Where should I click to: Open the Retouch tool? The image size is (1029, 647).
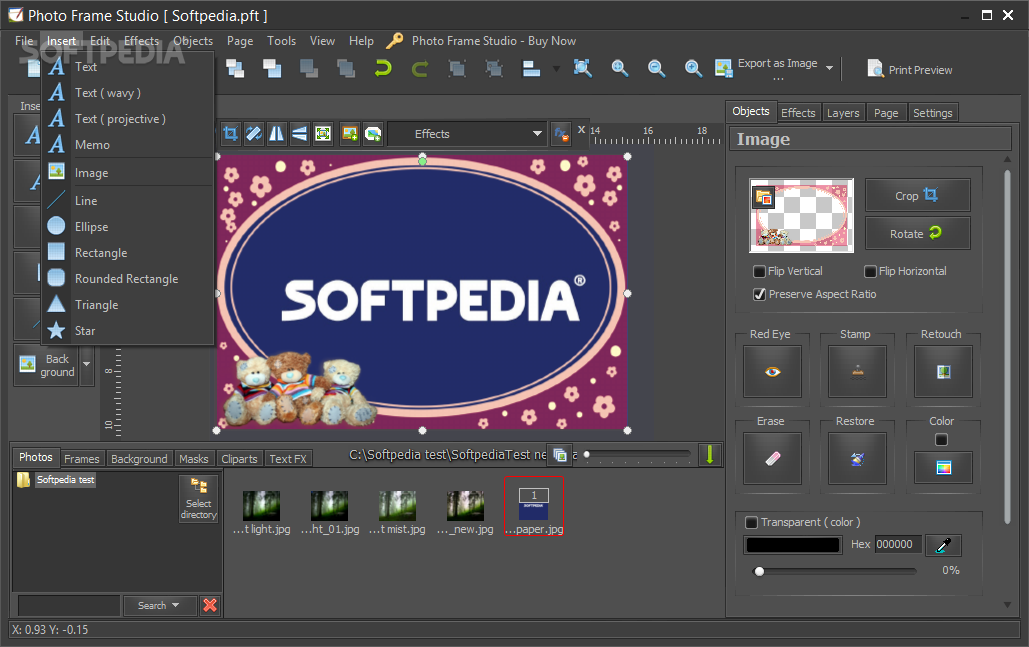943,372
